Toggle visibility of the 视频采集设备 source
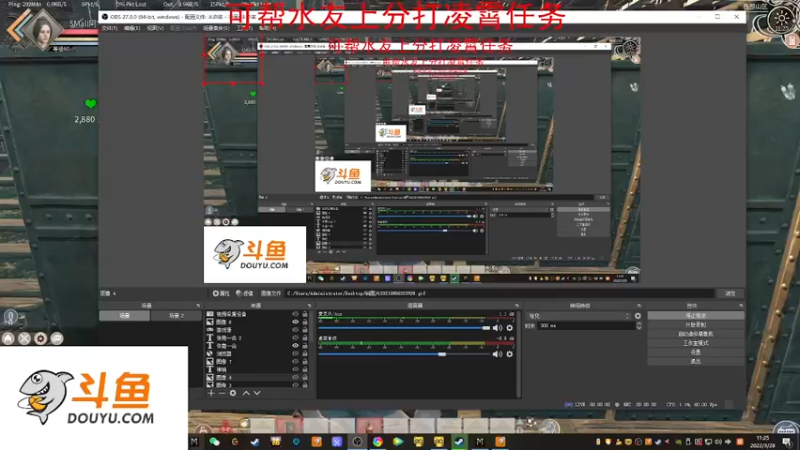 (x=295, y=314)
